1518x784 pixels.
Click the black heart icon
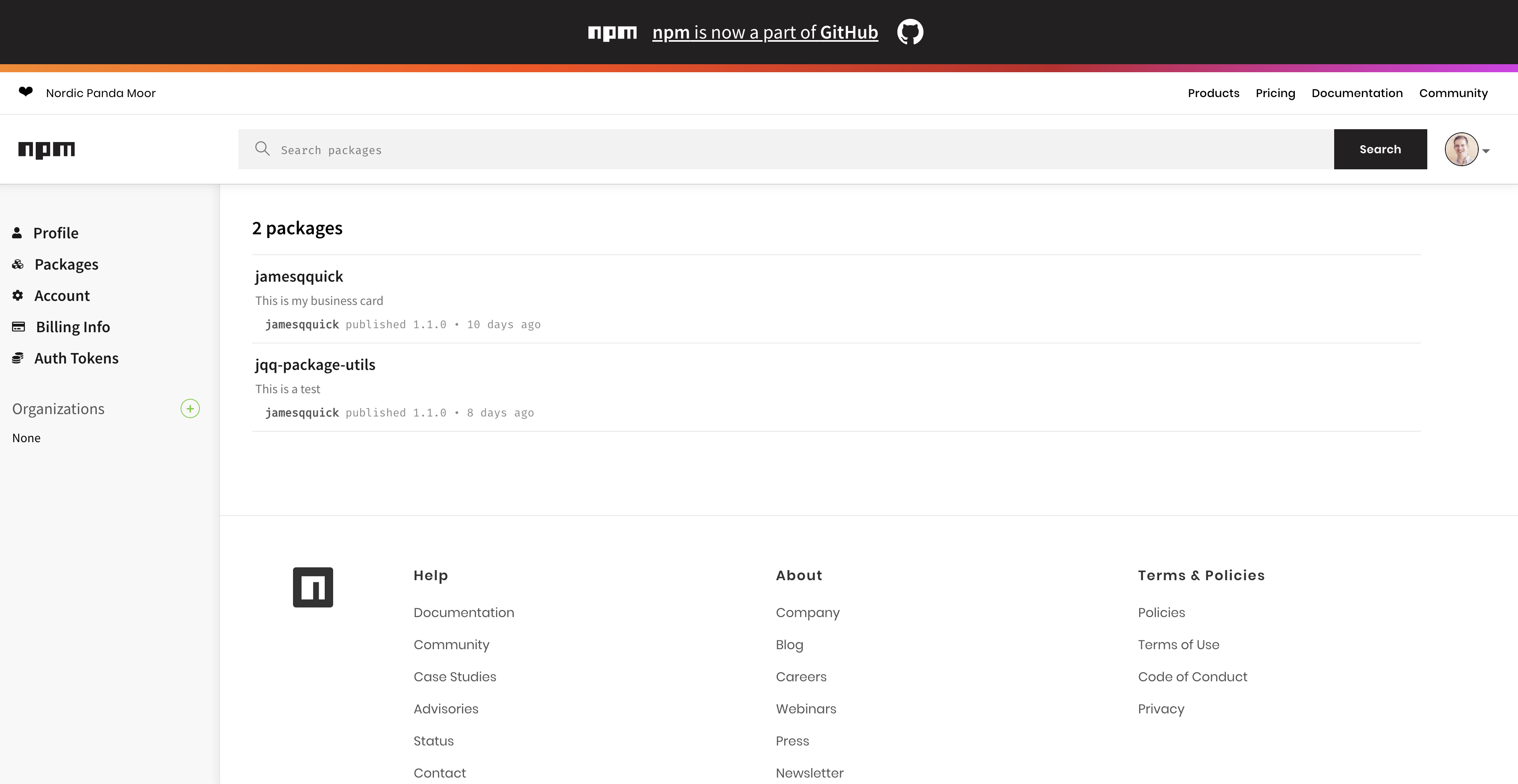[25, 91]
